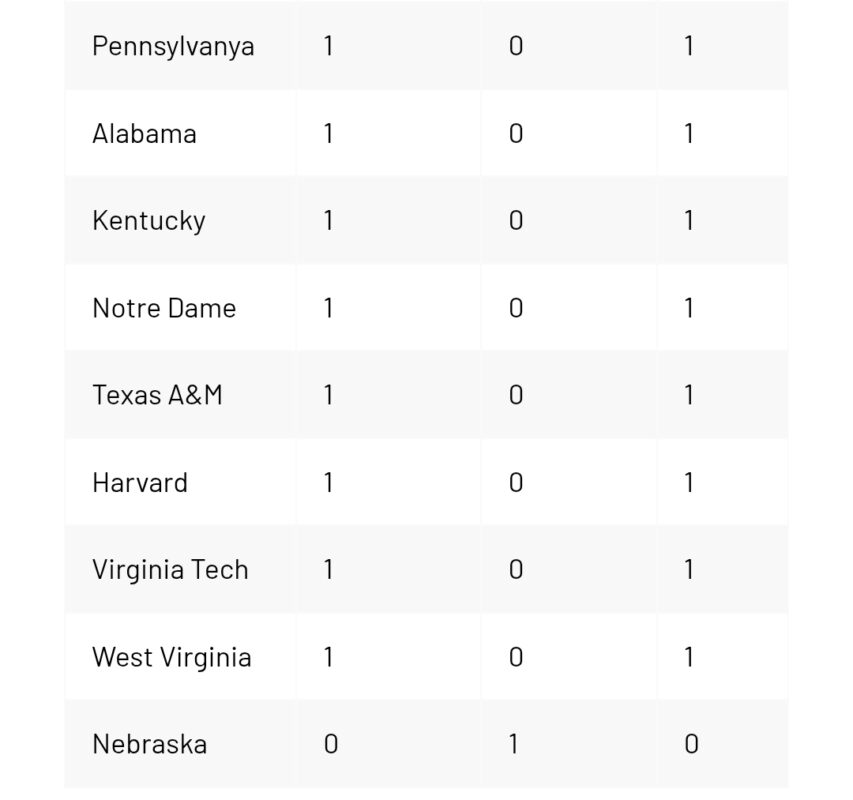Viewport: 853px width, 800px height.
Task: Click the Nebraska team name
Action: [x=149, y=744]
